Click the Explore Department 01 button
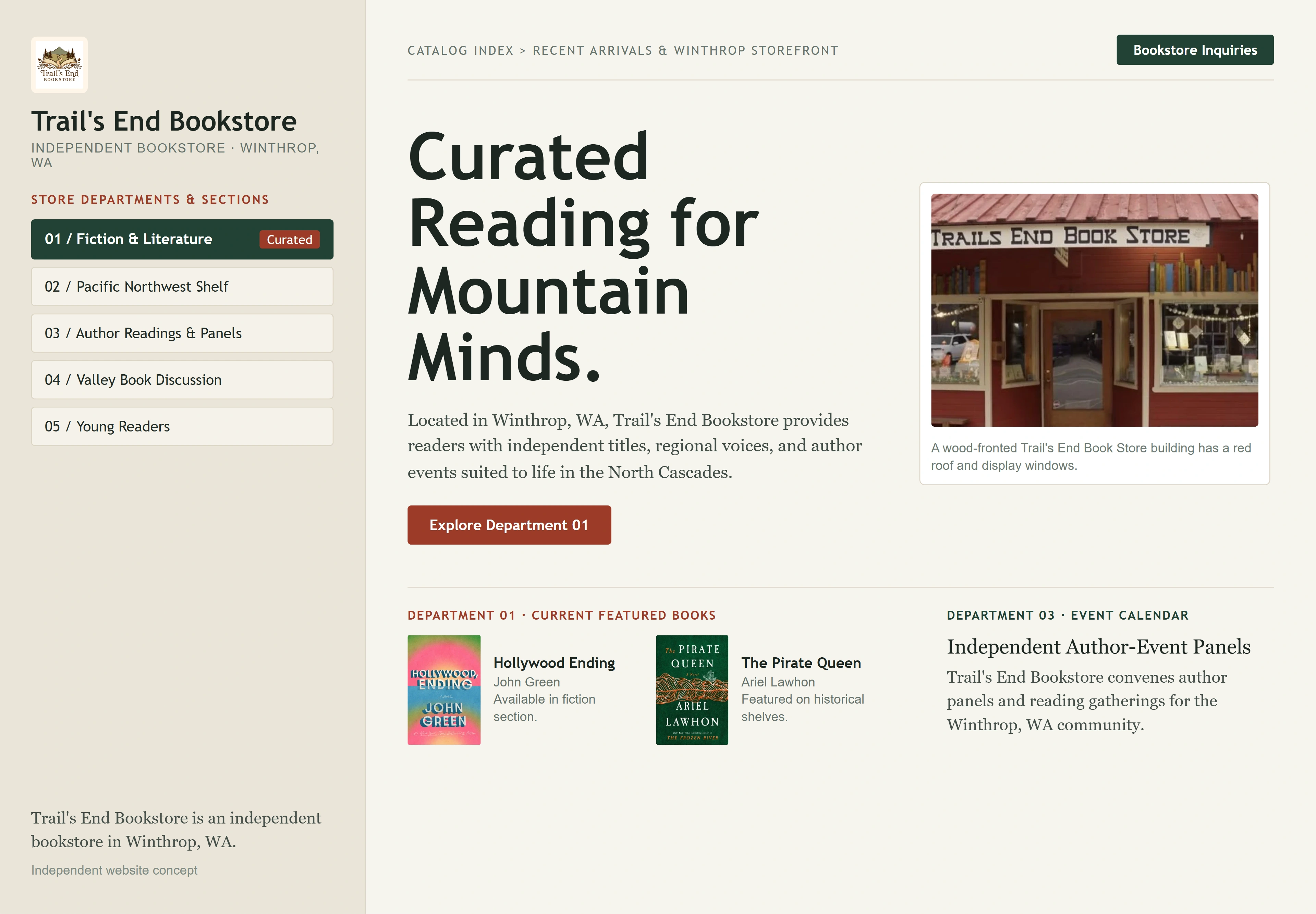Viewport: 1316px width, 914px height. click(x=509, y=525)
